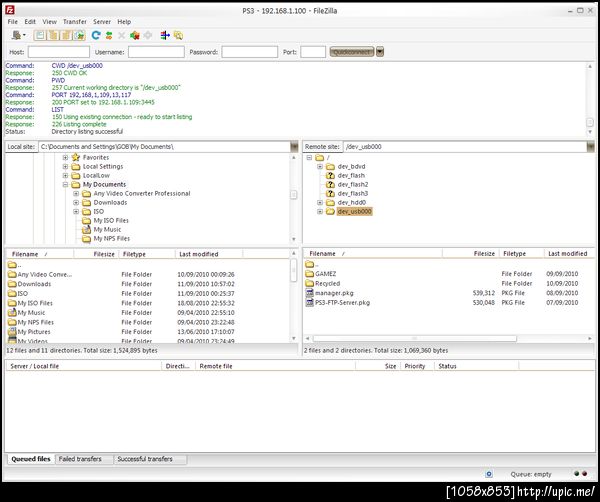Expand the Downloads folder in local tree
Screen dimensions: 600x502
75,203
